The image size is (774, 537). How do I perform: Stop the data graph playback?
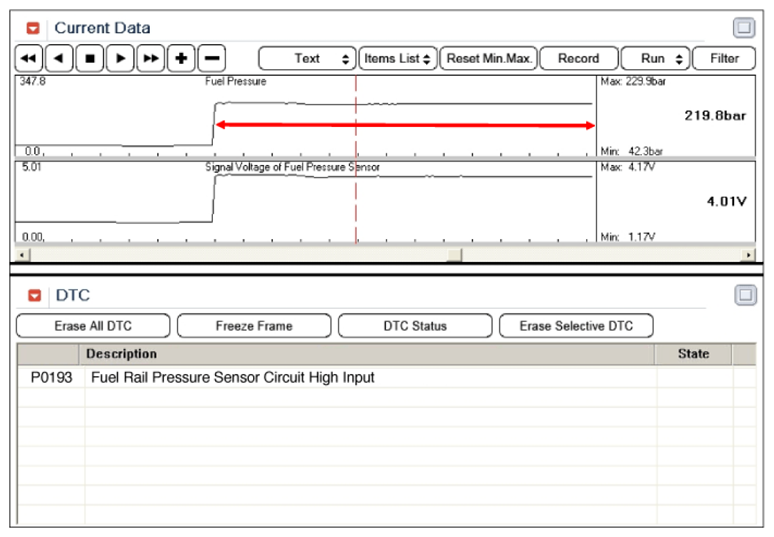[x=90, y=59]
